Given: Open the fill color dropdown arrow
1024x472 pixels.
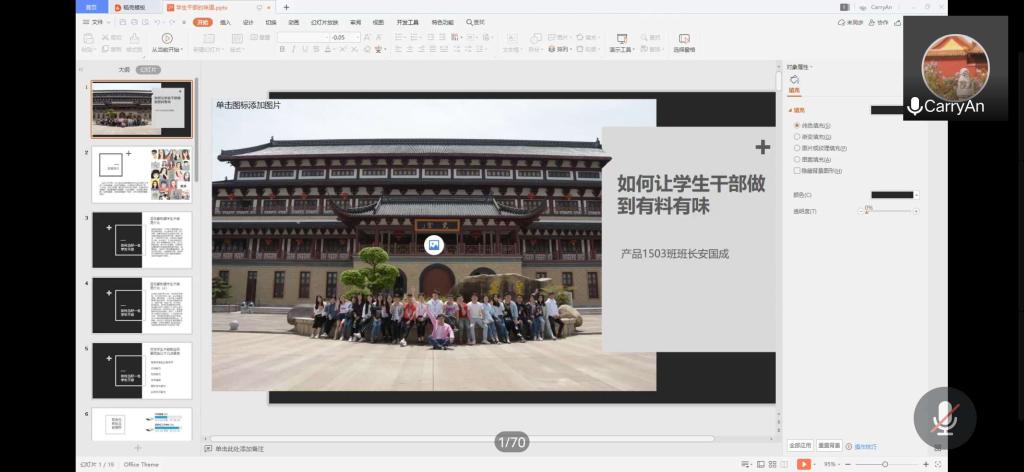Looking at the screenshot, I should click(x=918, y=195).
